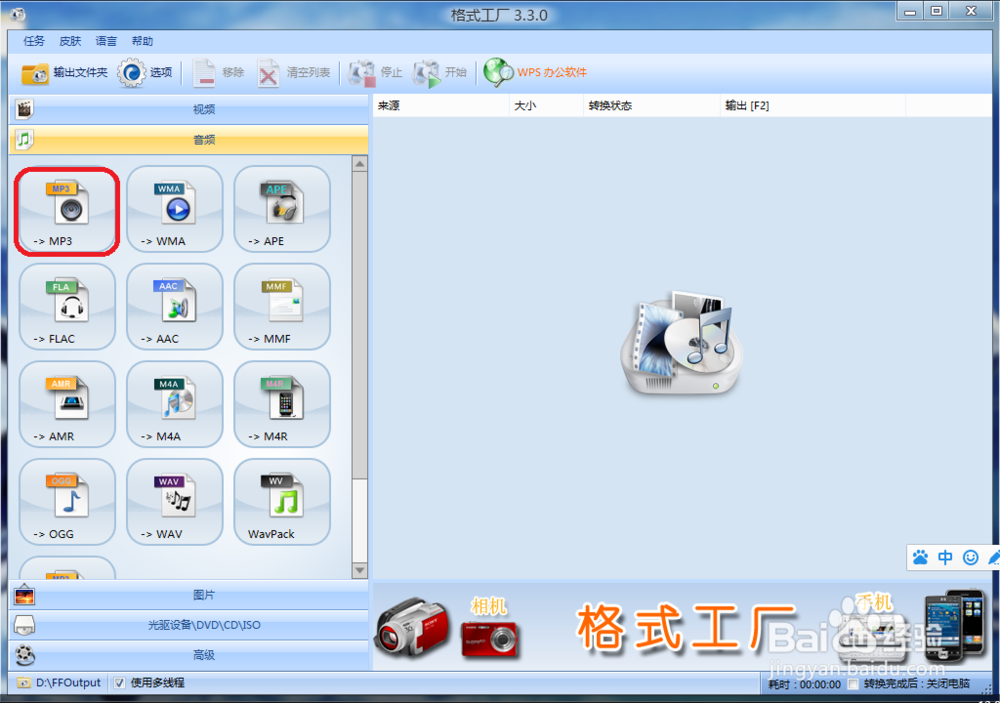Open the 语言 (language) menu
The height and width of the screenshot is (703, 1000).
[106, 41]
